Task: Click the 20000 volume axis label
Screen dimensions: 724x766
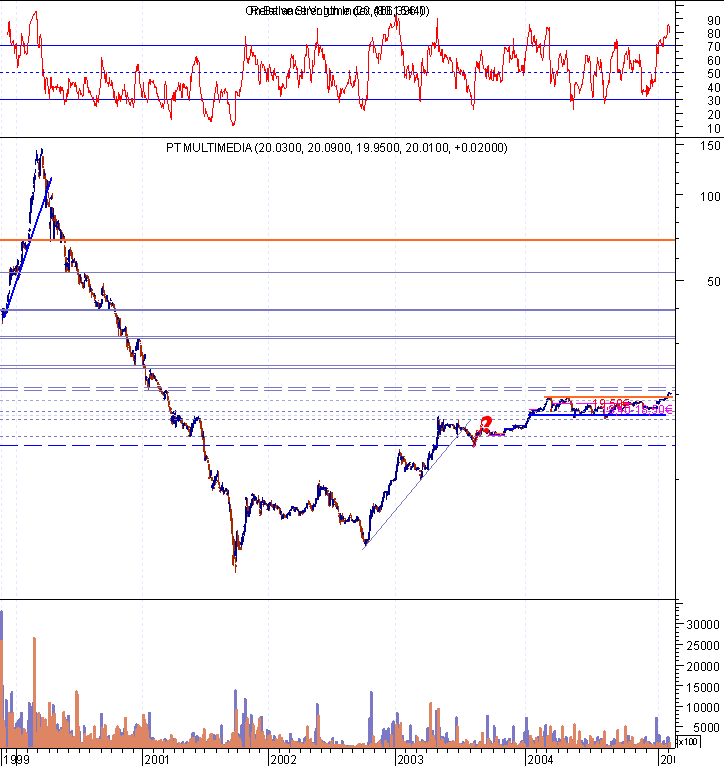Action: point(703,667)
